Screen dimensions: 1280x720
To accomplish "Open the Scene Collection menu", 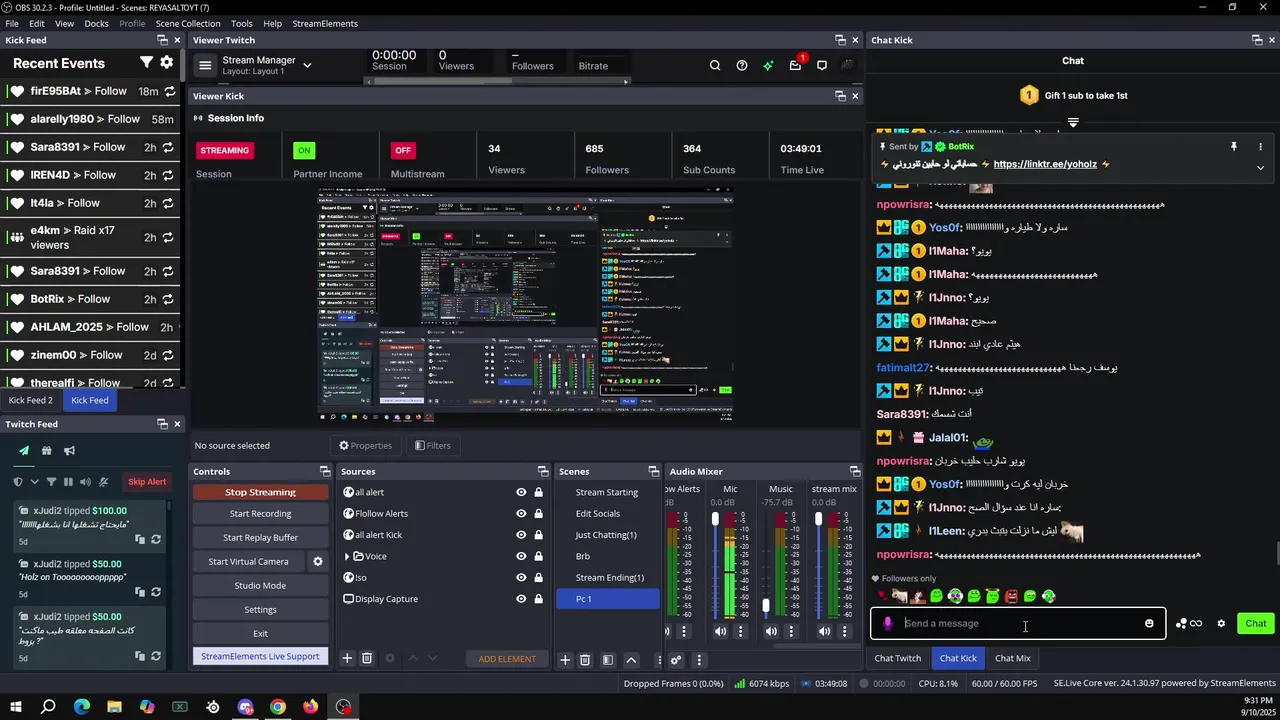I will click(188, 23).
